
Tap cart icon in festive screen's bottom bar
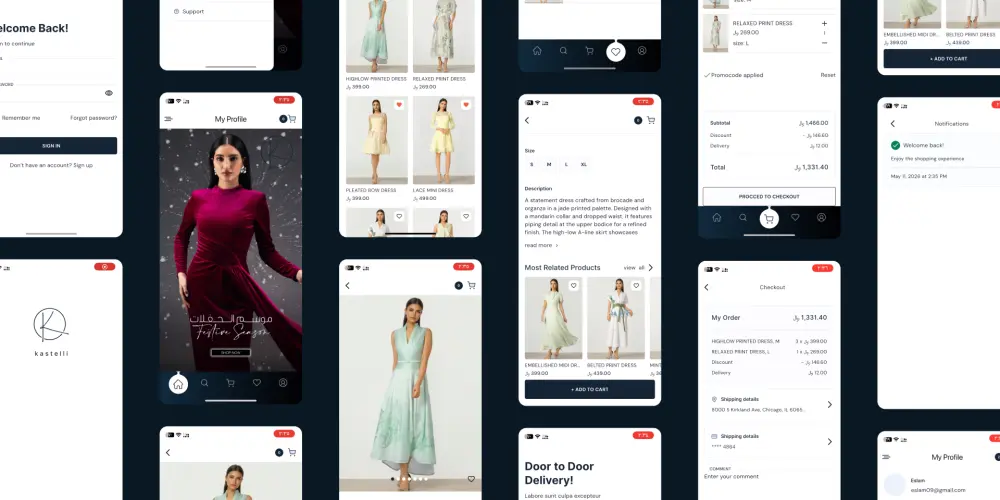coord(230,383)
